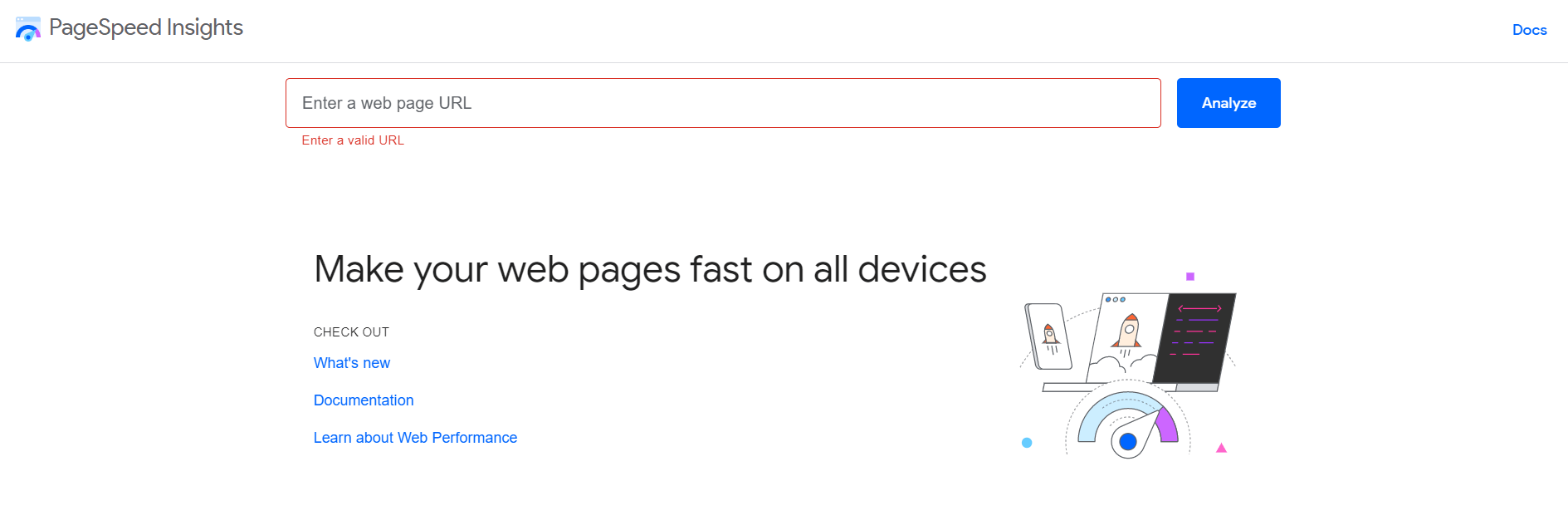Click the small purple square decoration
1568x530 pixels.
1189,277
